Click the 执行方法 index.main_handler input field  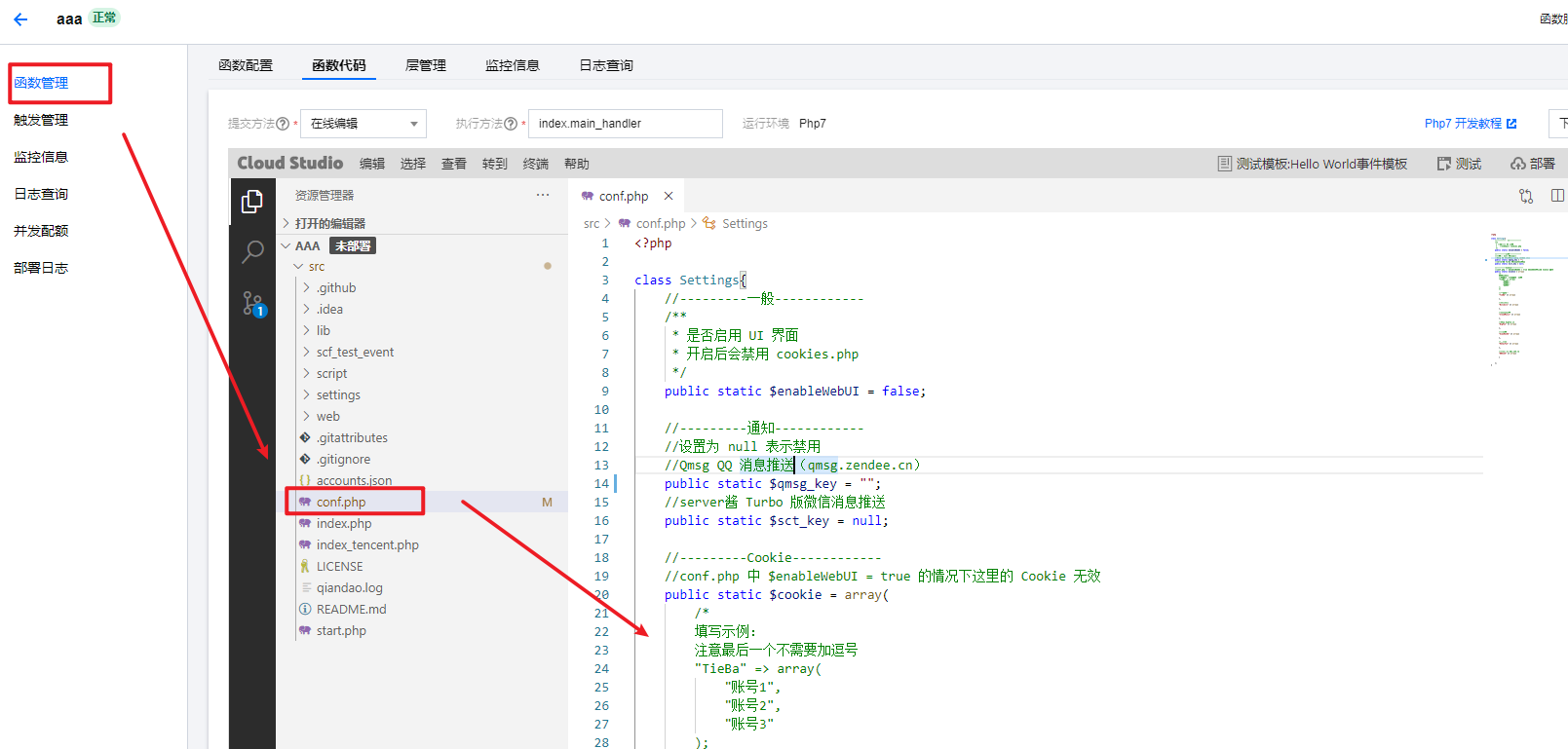tap(626, 124)
